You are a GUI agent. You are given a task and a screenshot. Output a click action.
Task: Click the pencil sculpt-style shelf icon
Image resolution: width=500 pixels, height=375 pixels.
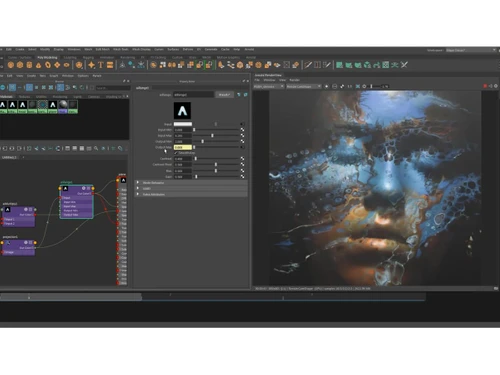pyautogui.click(x=308, y=65)
